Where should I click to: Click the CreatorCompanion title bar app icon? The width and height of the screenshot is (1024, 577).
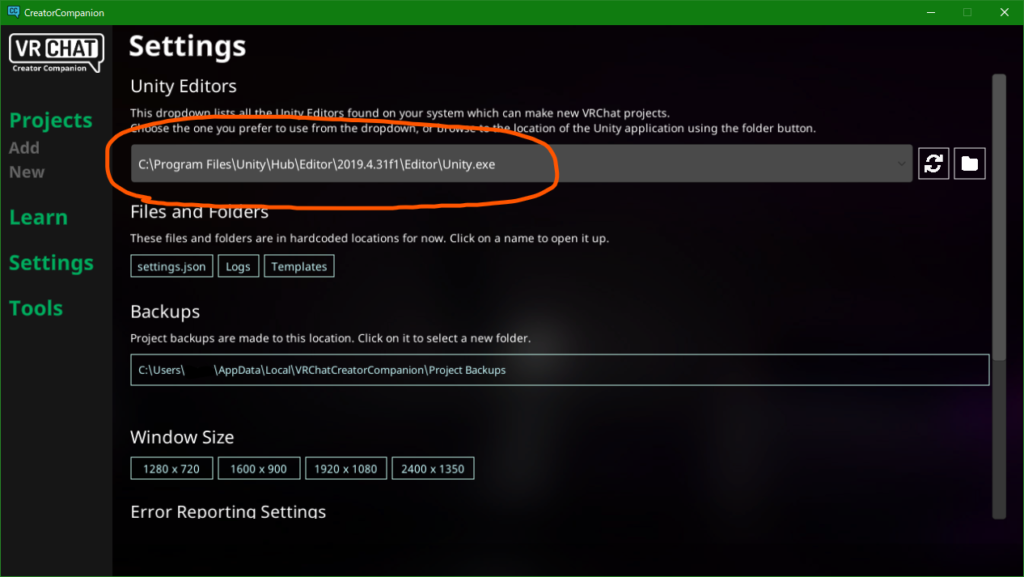tap(13, 12)
